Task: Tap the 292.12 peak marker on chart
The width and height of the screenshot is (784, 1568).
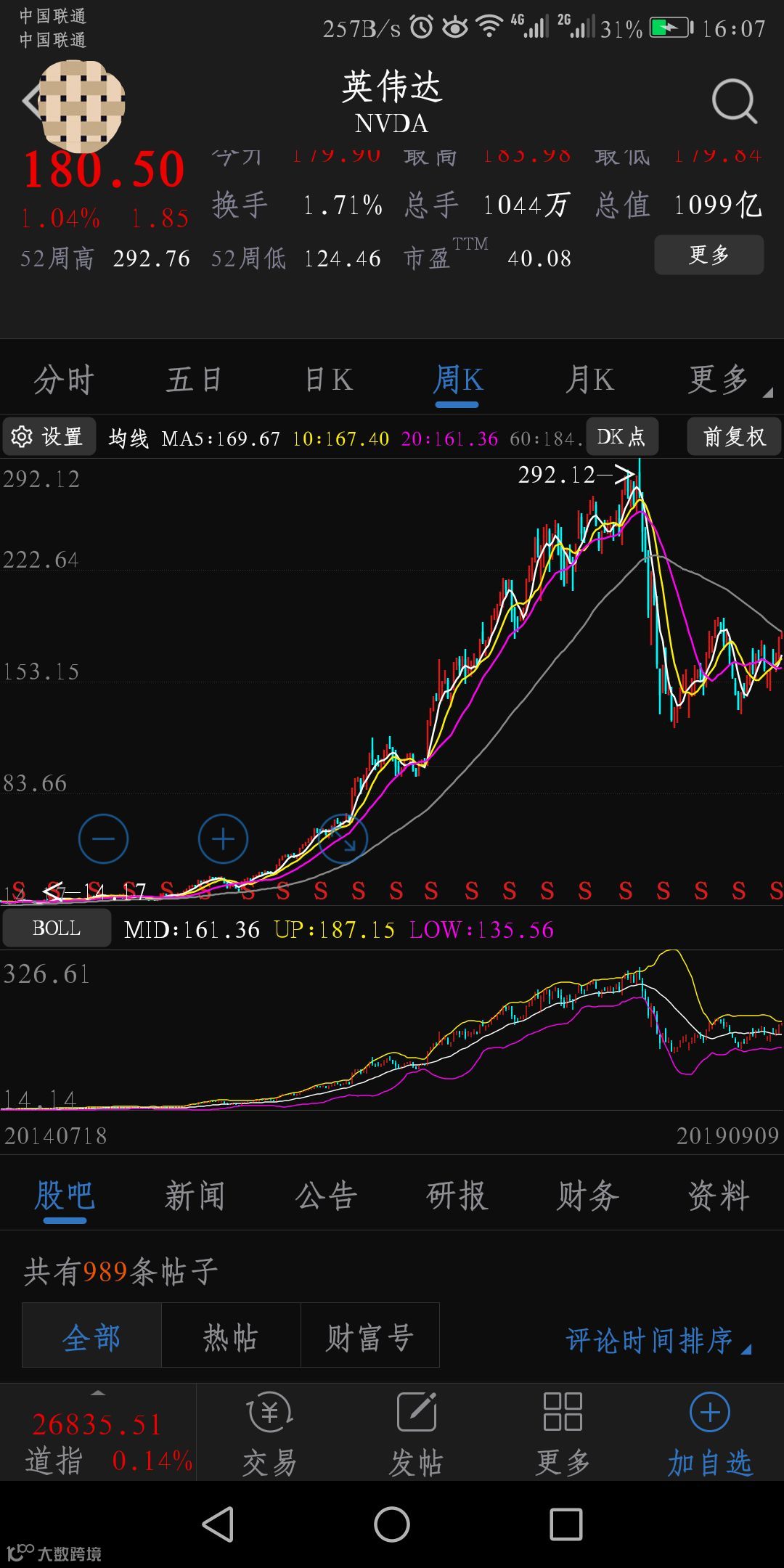Action: tap(576, 475)
